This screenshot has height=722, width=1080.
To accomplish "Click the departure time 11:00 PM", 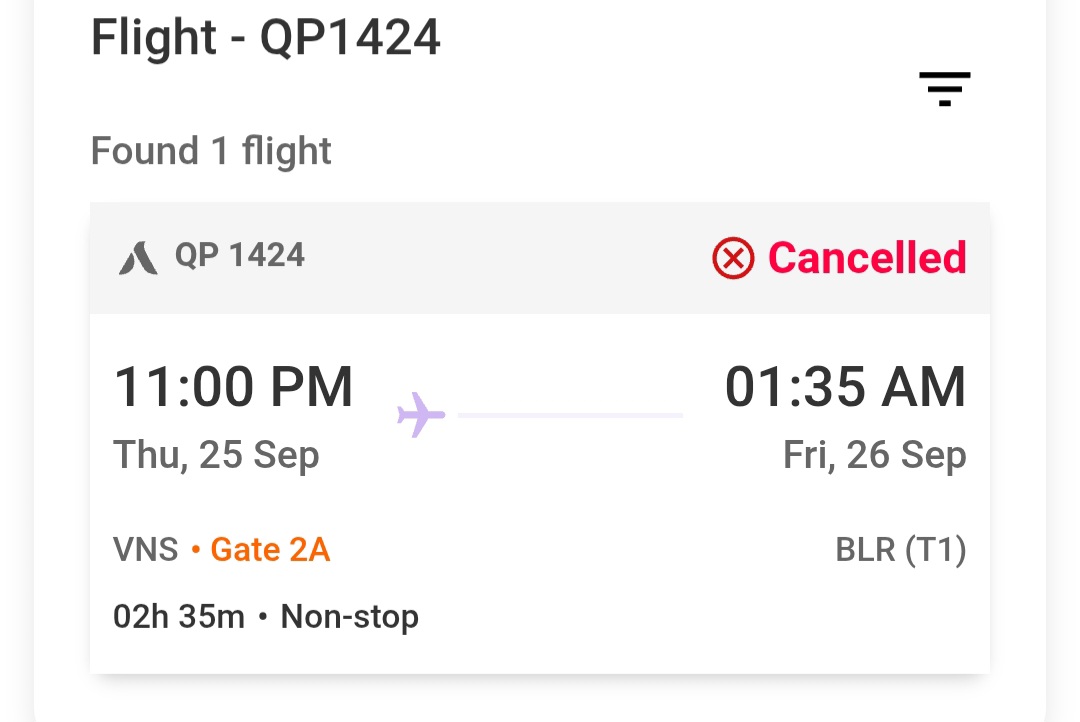I will point(233,386).
